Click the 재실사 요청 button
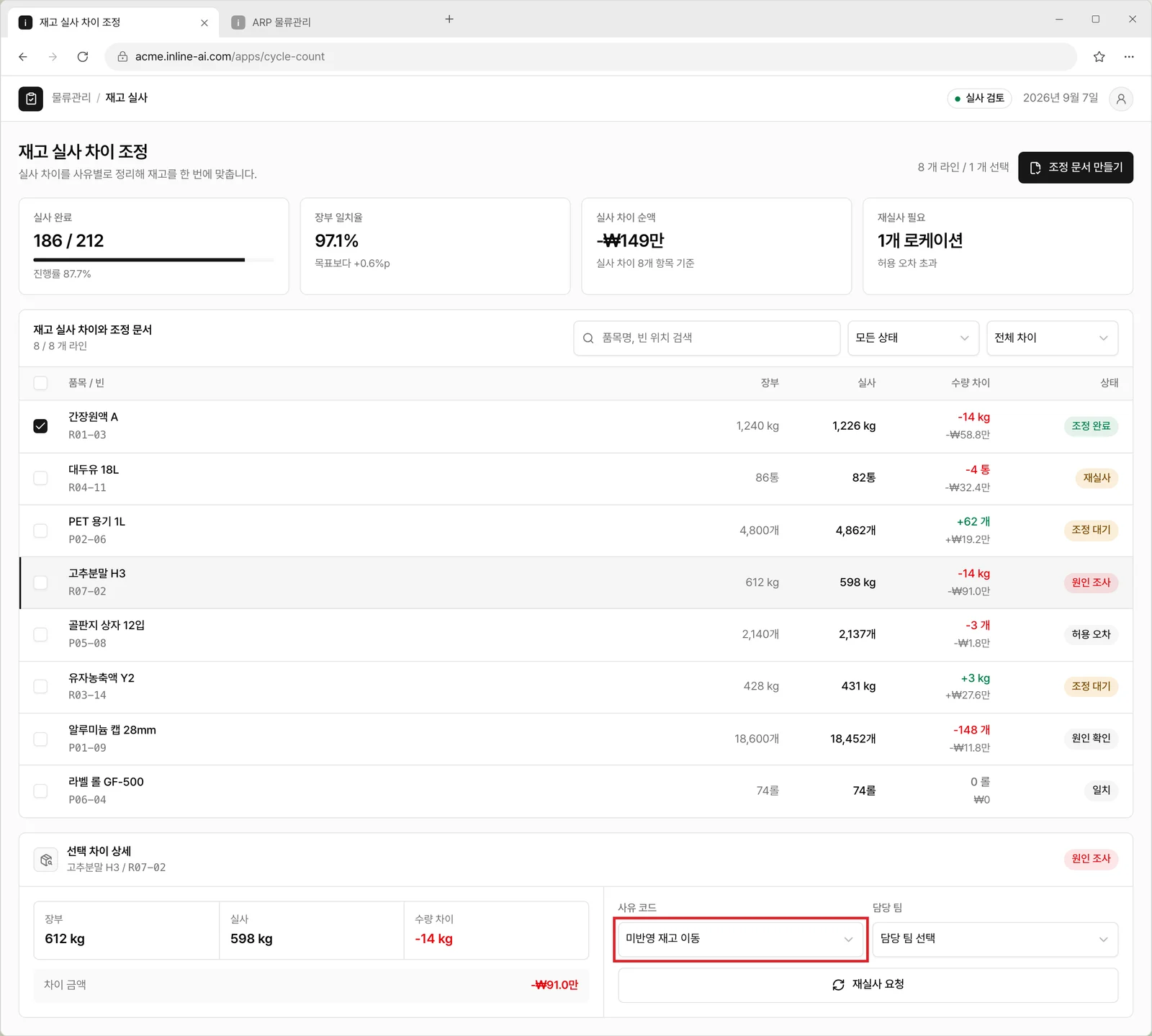 point(868,985)
